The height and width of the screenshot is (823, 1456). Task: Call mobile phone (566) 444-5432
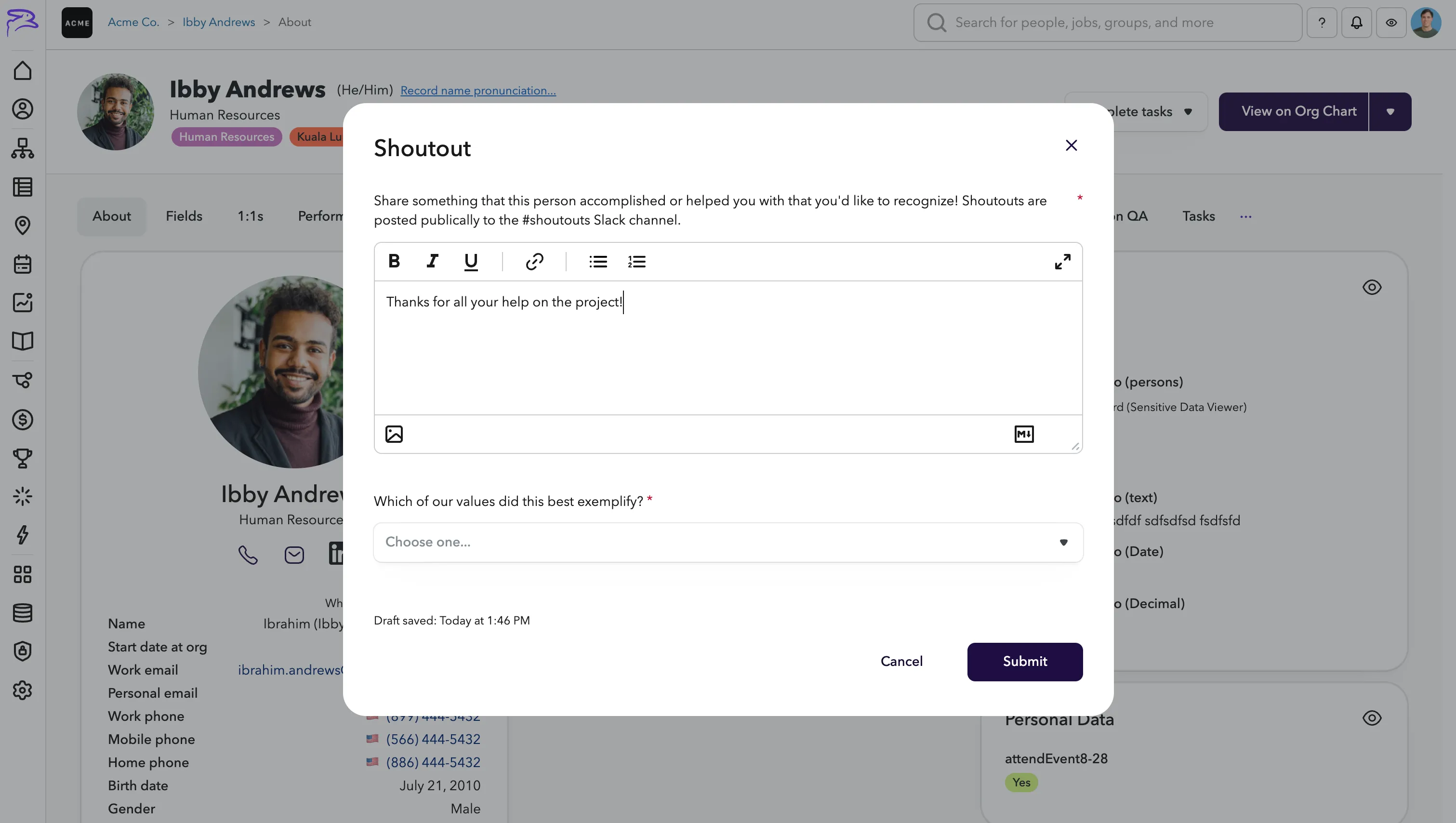pos(433,739)
